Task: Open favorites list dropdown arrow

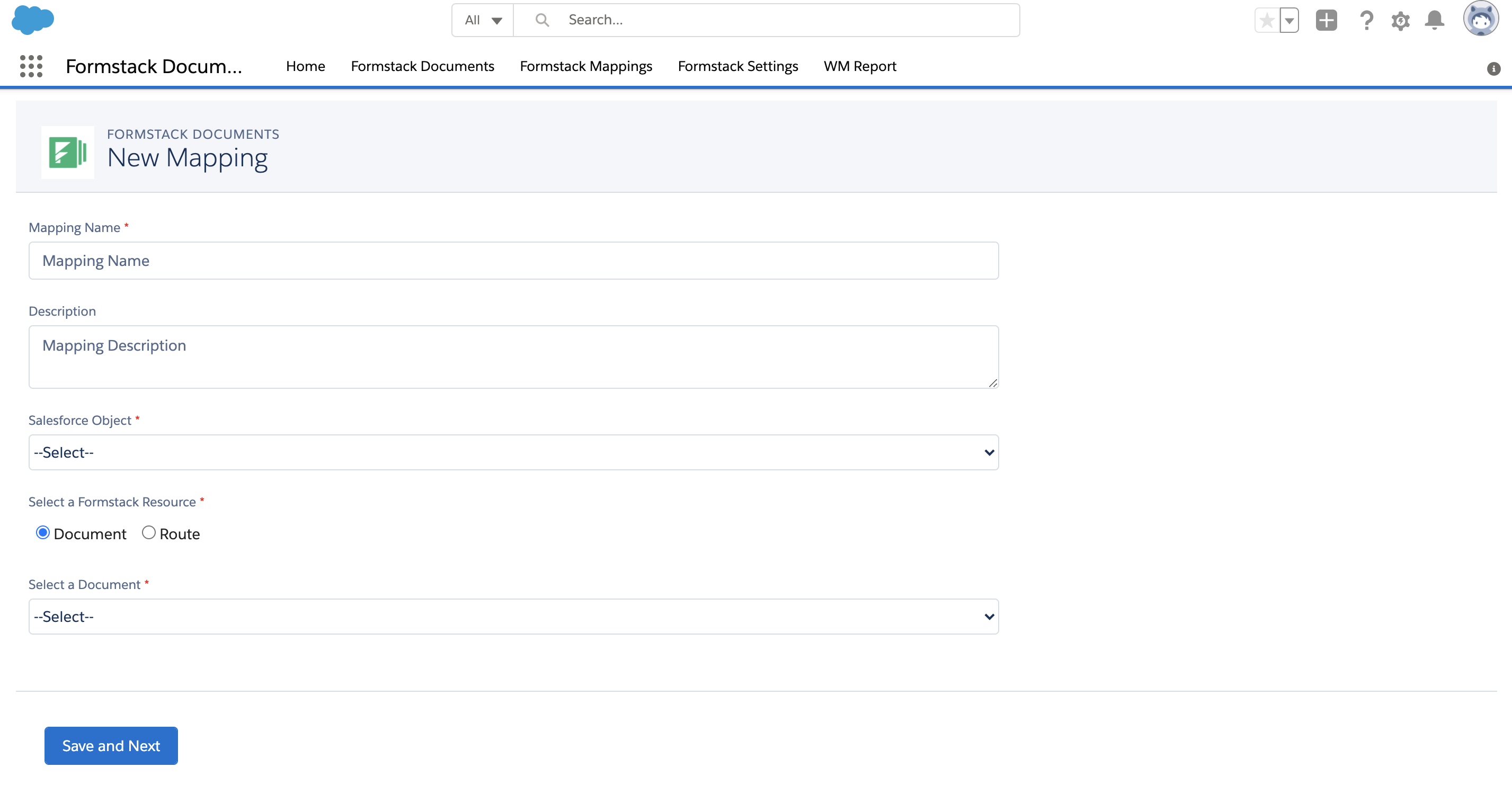Action: [x=1289, y=21]
